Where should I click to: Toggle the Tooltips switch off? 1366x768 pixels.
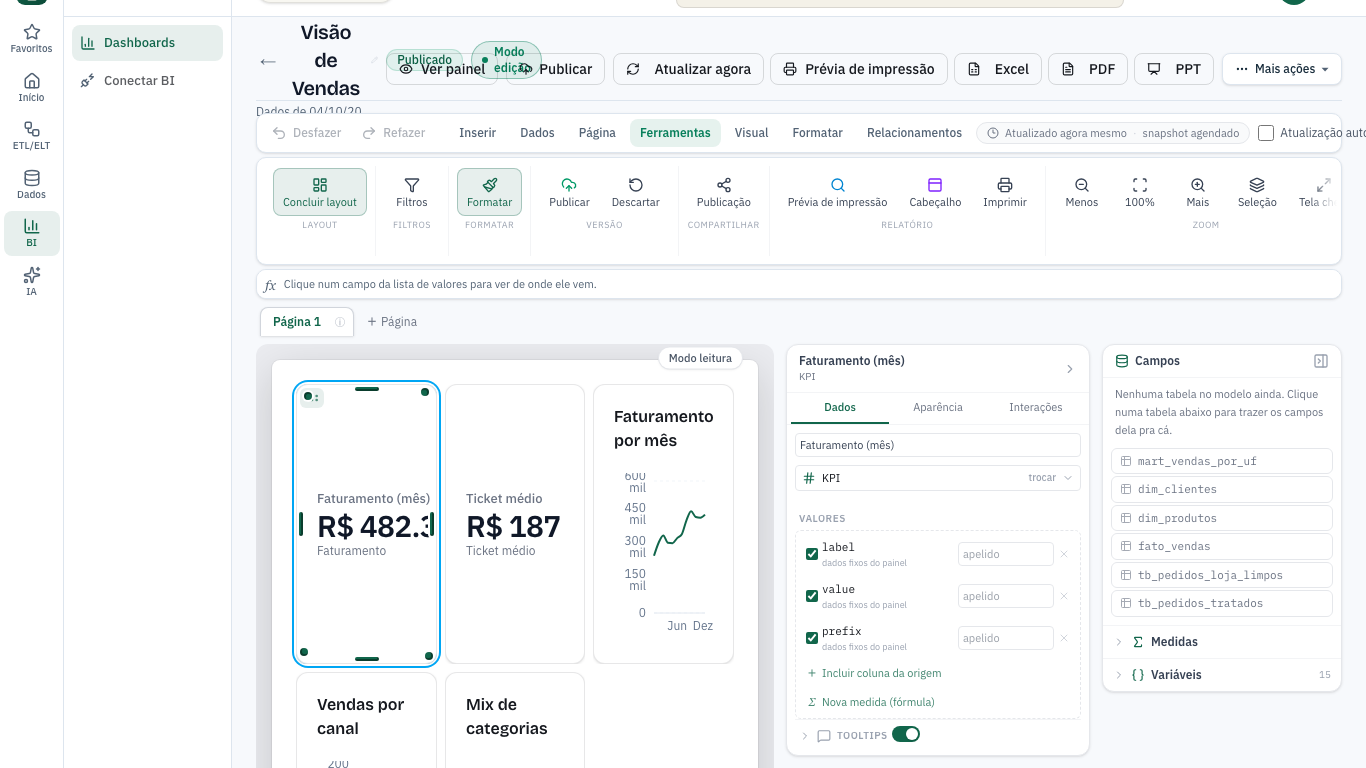pos(906,734)
